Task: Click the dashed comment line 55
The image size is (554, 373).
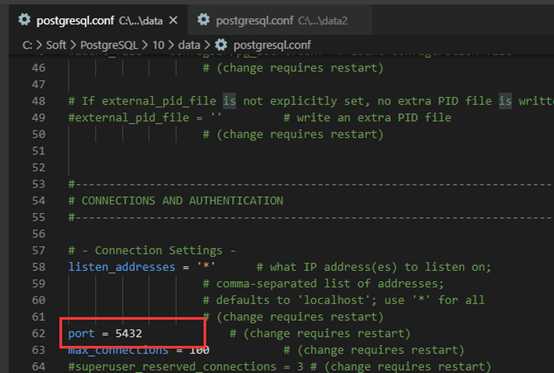Action: point(311,217)
